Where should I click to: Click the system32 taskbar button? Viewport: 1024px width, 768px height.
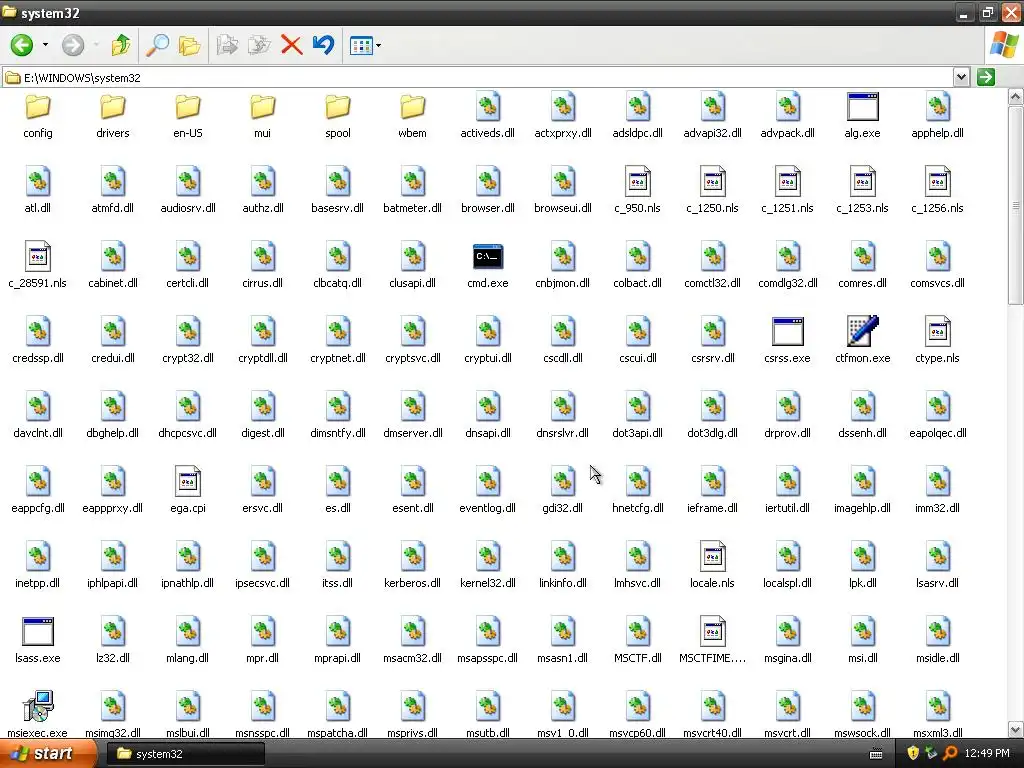click(x=186, y=754)
